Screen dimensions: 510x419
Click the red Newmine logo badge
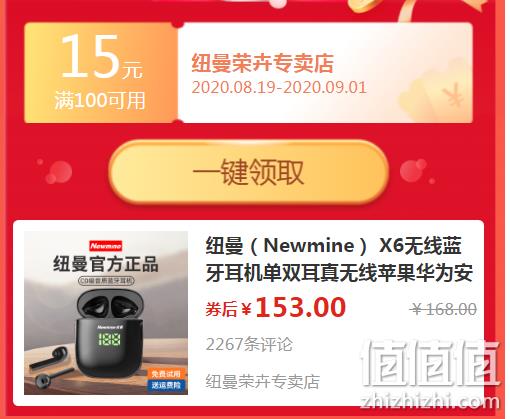click(106, 246)
